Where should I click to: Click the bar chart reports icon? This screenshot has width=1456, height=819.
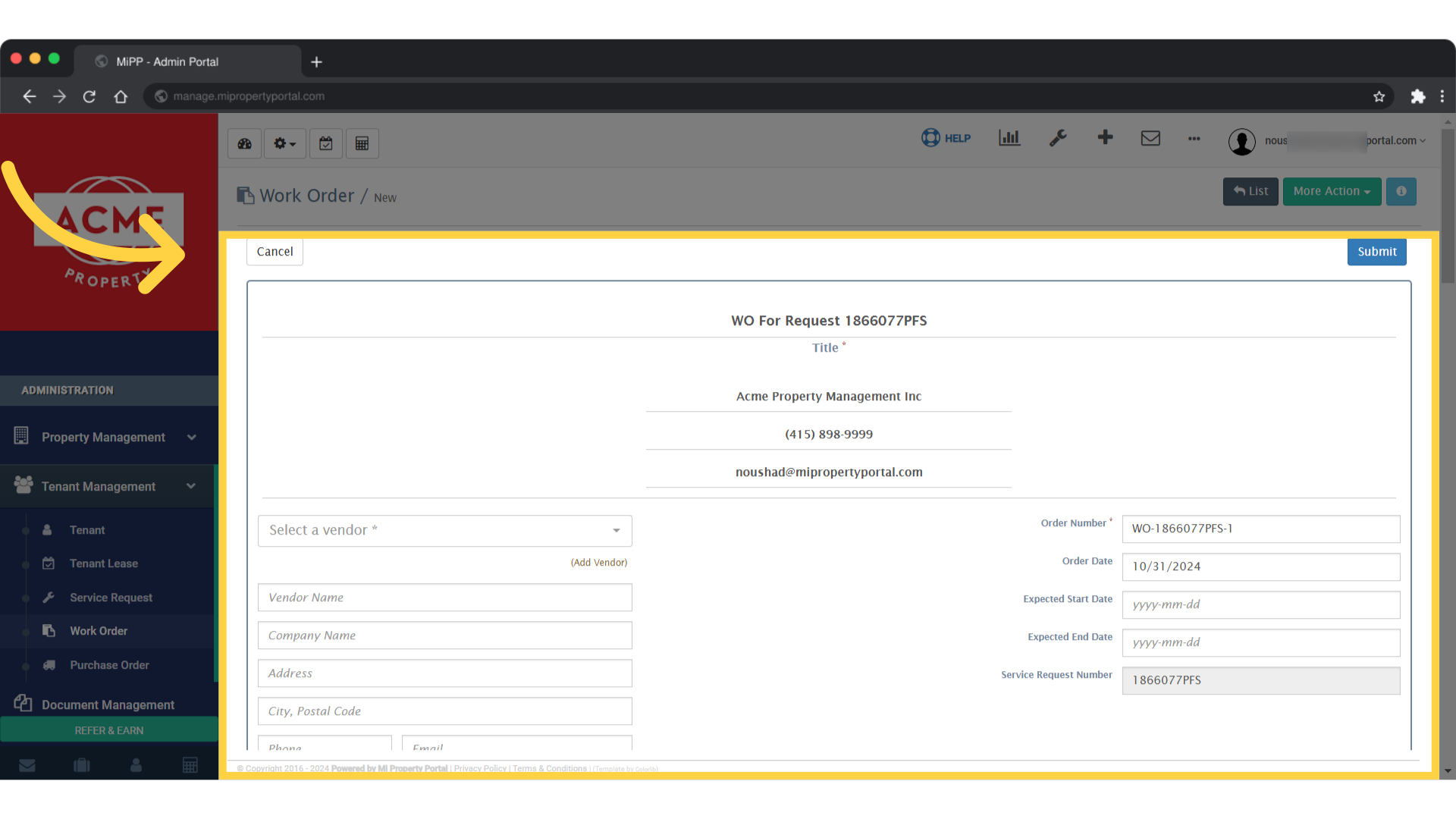[1009, 138]
